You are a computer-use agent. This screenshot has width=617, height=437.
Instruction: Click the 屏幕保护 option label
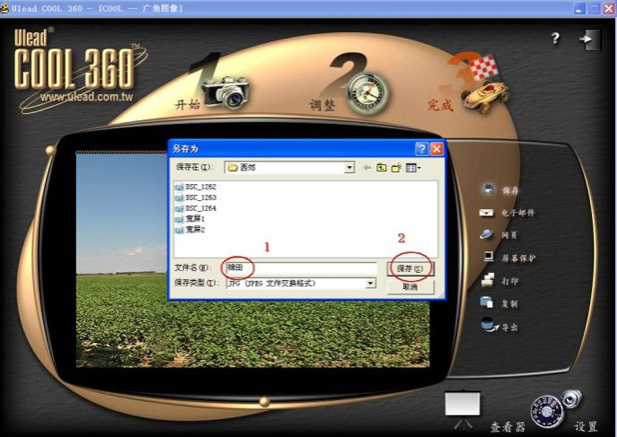518,258
